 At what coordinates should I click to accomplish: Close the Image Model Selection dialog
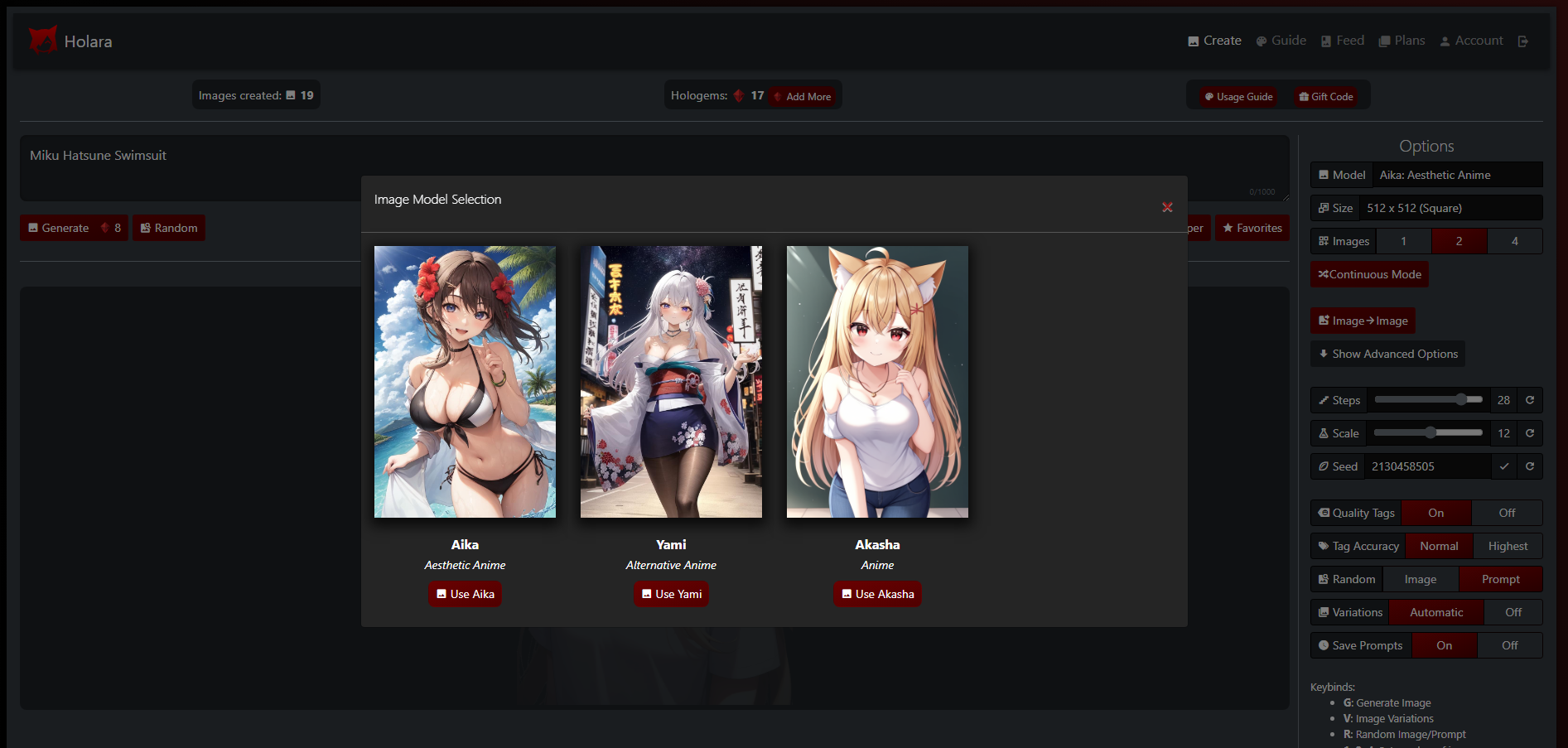click(1167, 207)
